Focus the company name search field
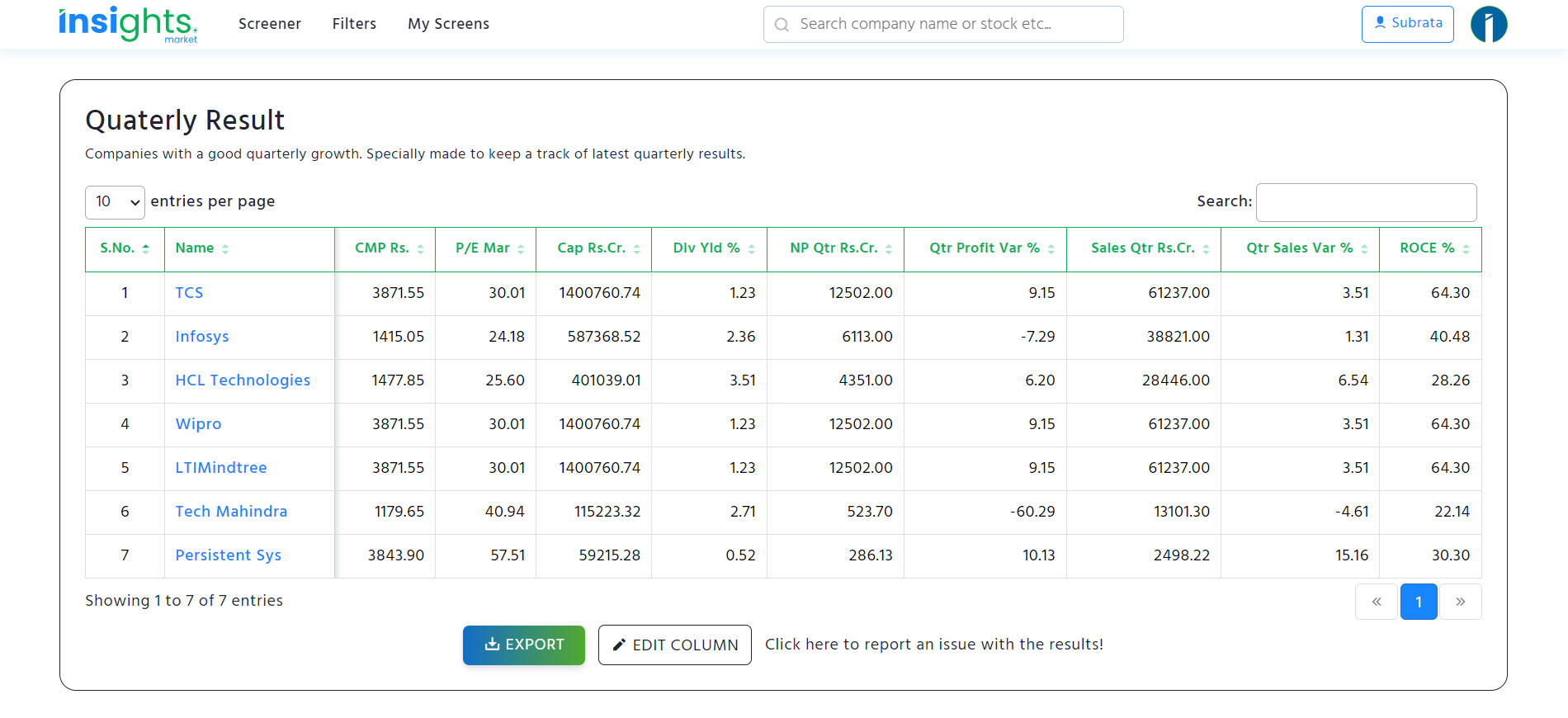The width and height of the screenshot is (1568, 718). tap(943, 24)
